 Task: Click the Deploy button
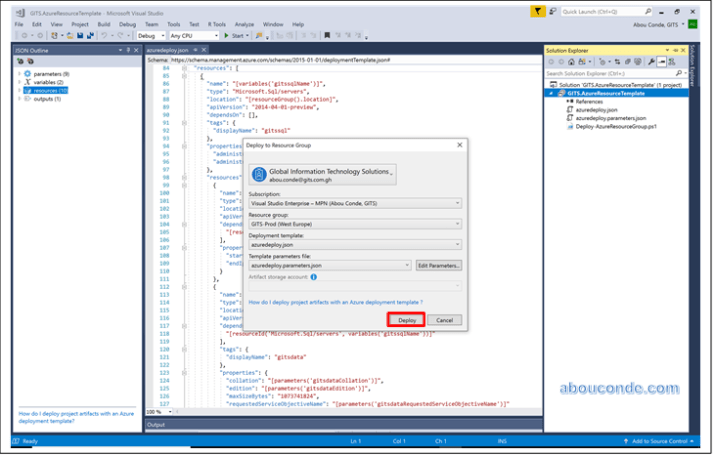406,320
